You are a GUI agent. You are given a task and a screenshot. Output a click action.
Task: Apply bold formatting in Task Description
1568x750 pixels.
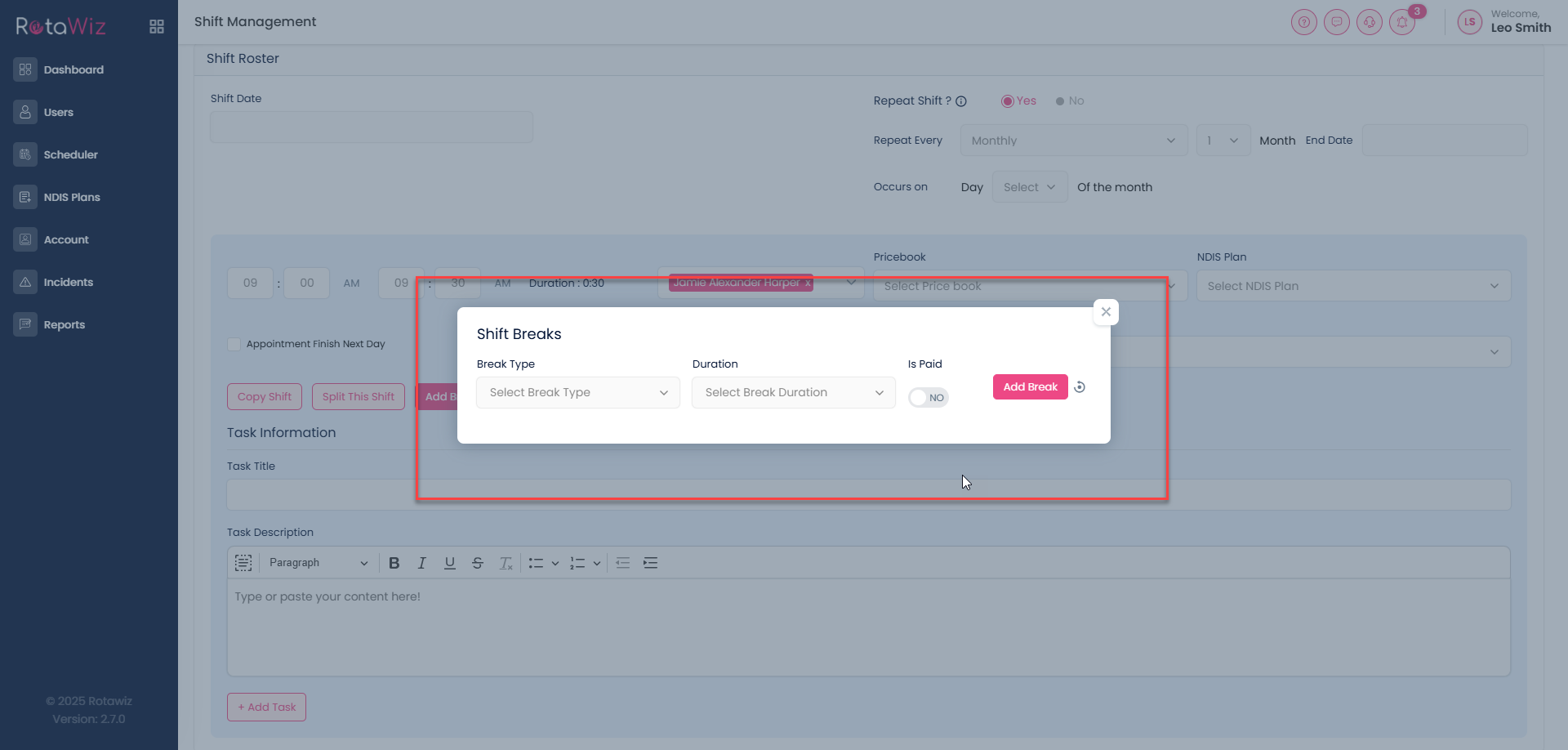394,563
